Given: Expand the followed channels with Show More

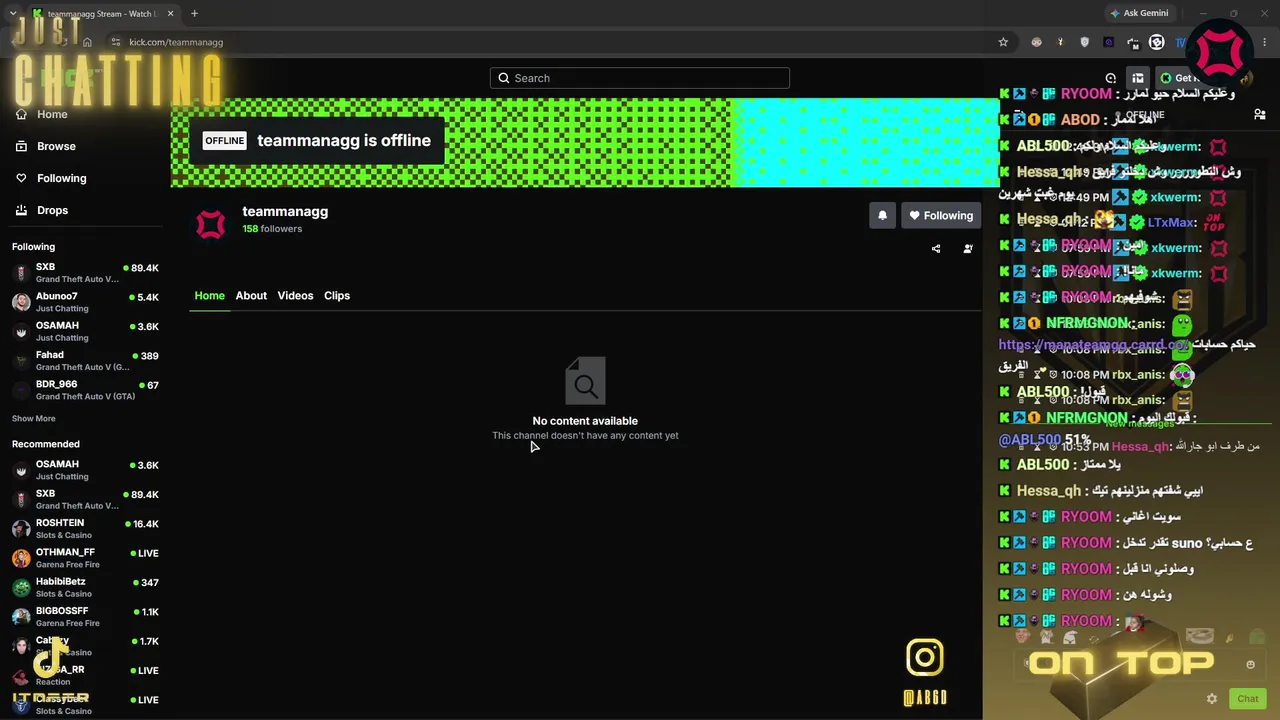Looking at the screenshot, I should point(34,418).
